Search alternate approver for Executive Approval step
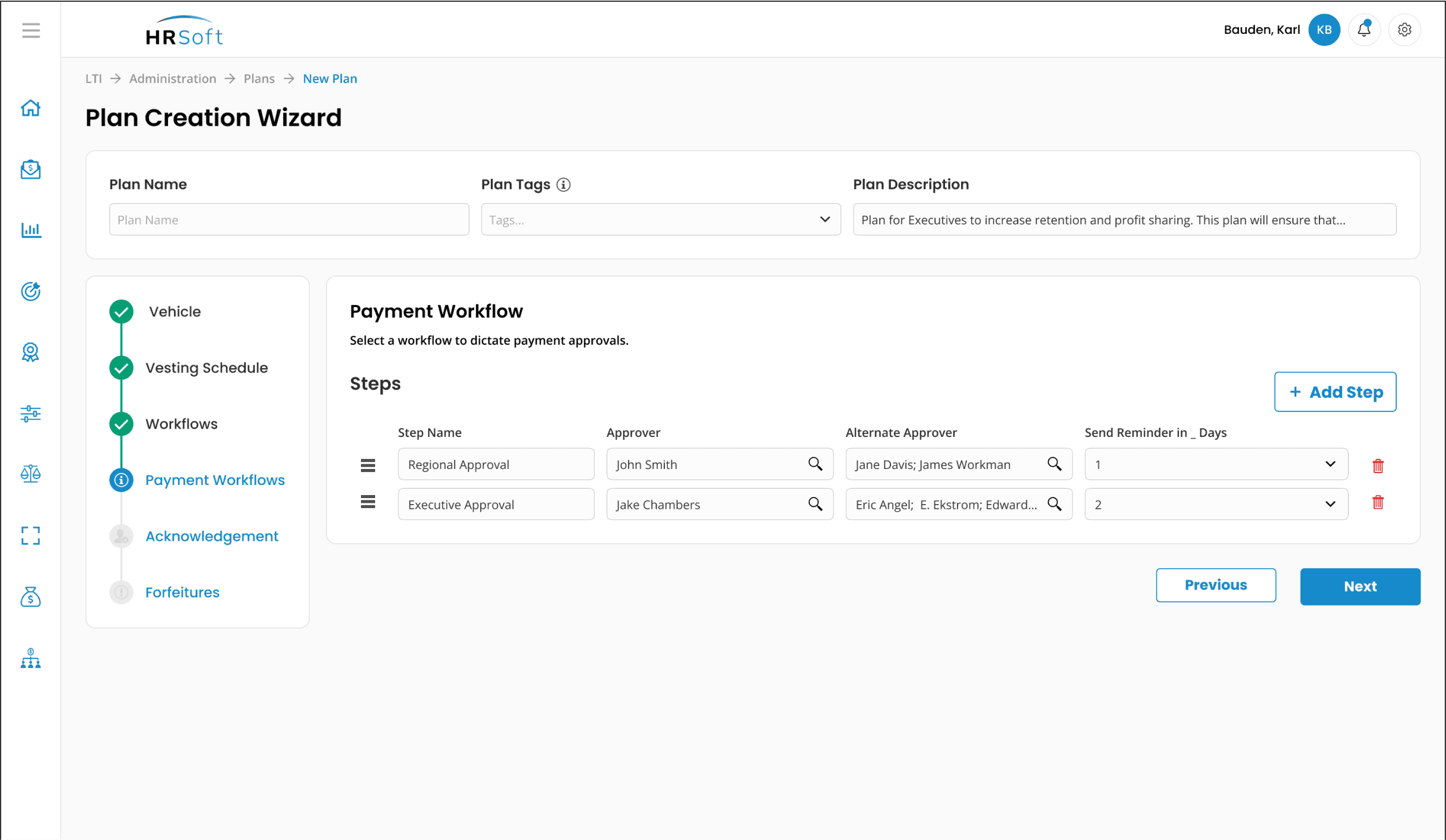The image size is (1446, 840). (x=1055, y=504)
